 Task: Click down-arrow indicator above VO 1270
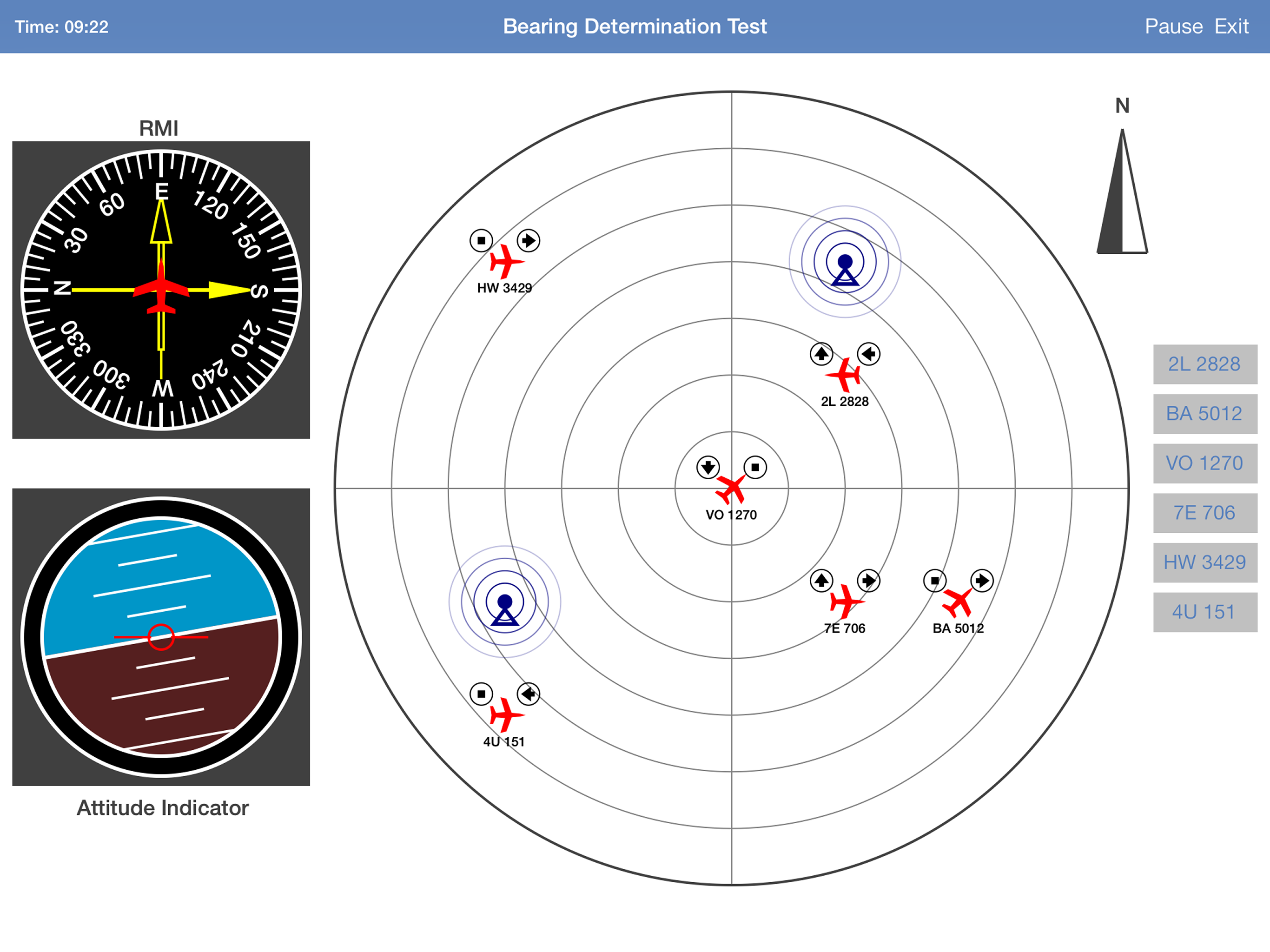click(x=708, y=467)
